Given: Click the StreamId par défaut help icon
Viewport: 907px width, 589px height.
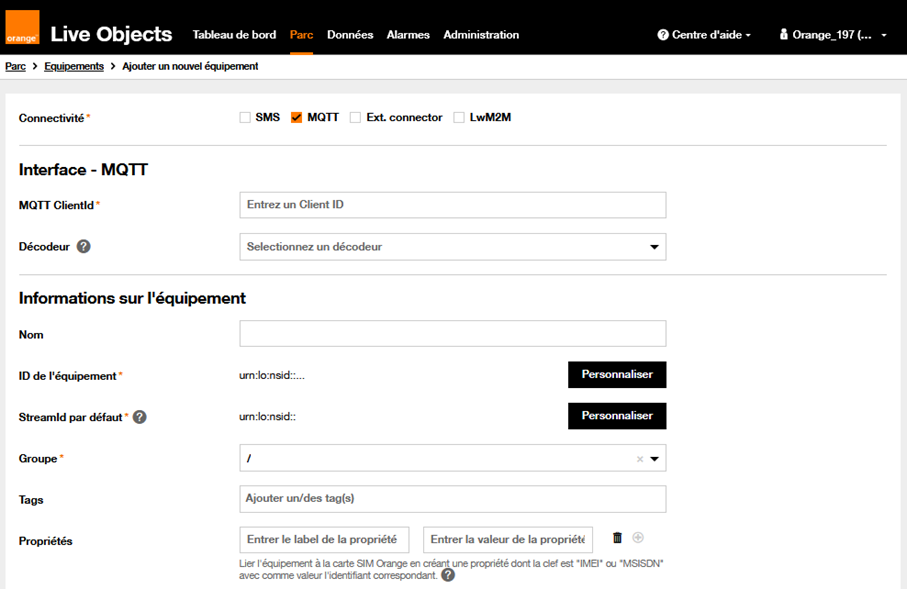Looking at the screenshot, I should point(140,417).
